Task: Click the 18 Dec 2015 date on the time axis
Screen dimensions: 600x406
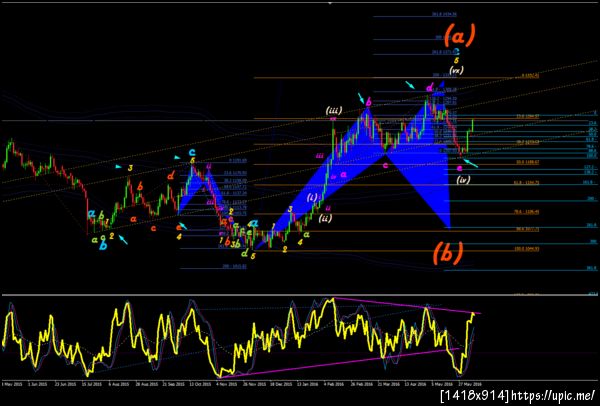Action: click(x=280, y=383)
